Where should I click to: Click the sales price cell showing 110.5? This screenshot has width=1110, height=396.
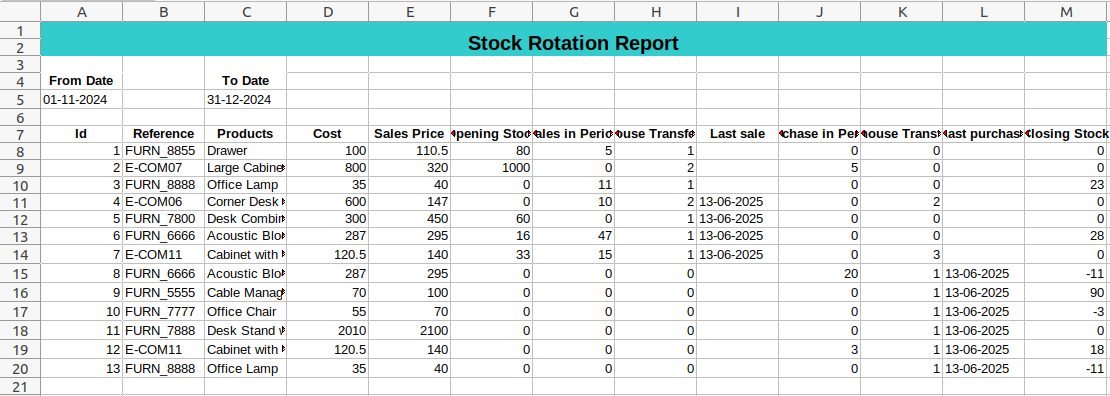click(409, 151)
